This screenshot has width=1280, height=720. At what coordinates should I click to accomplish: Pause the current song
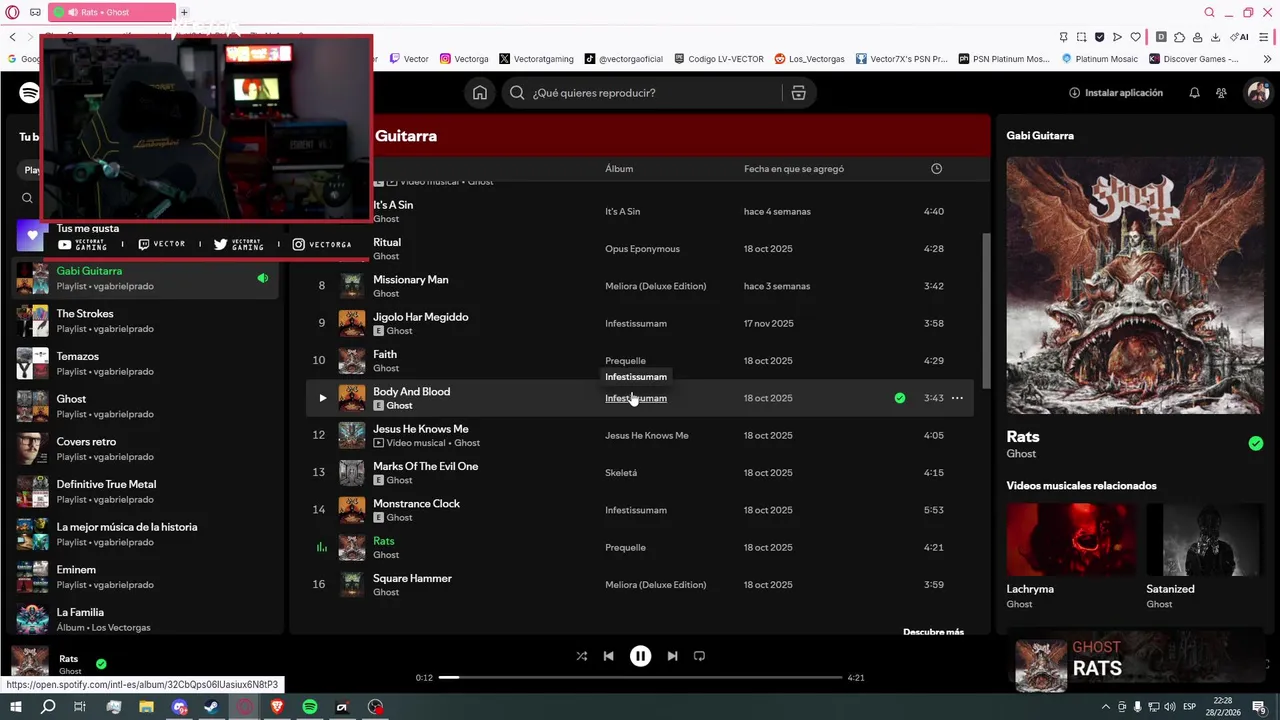click(640, 656)
